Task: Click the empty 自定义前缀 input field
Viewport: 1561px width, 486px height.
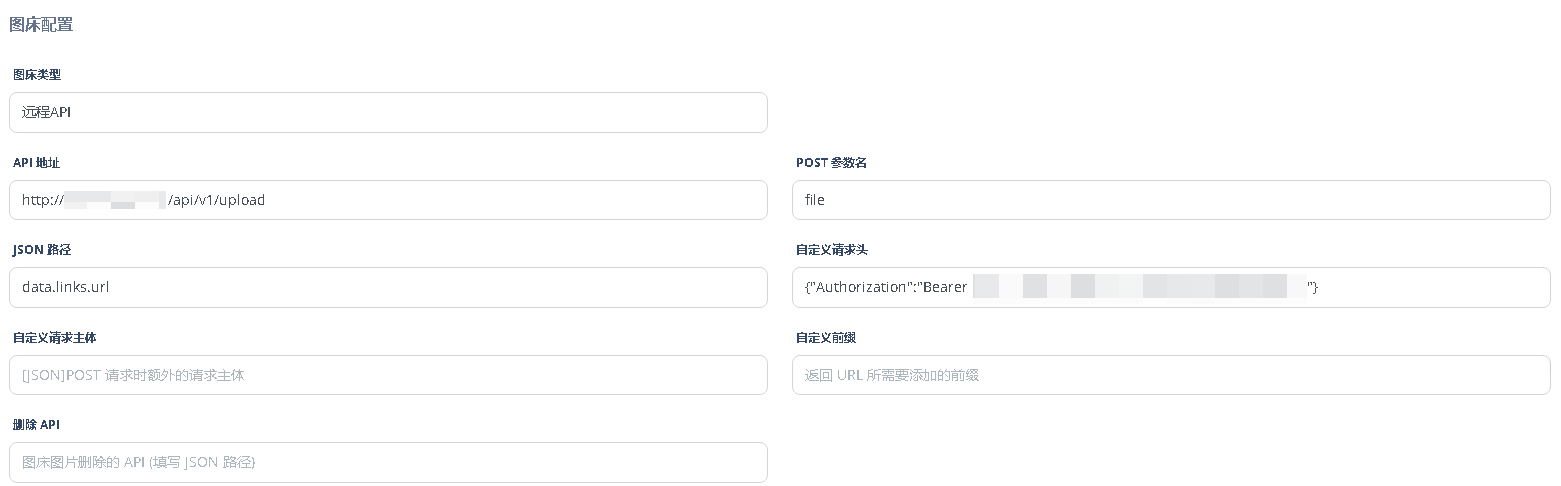Action: click(x=1170, y=375)
